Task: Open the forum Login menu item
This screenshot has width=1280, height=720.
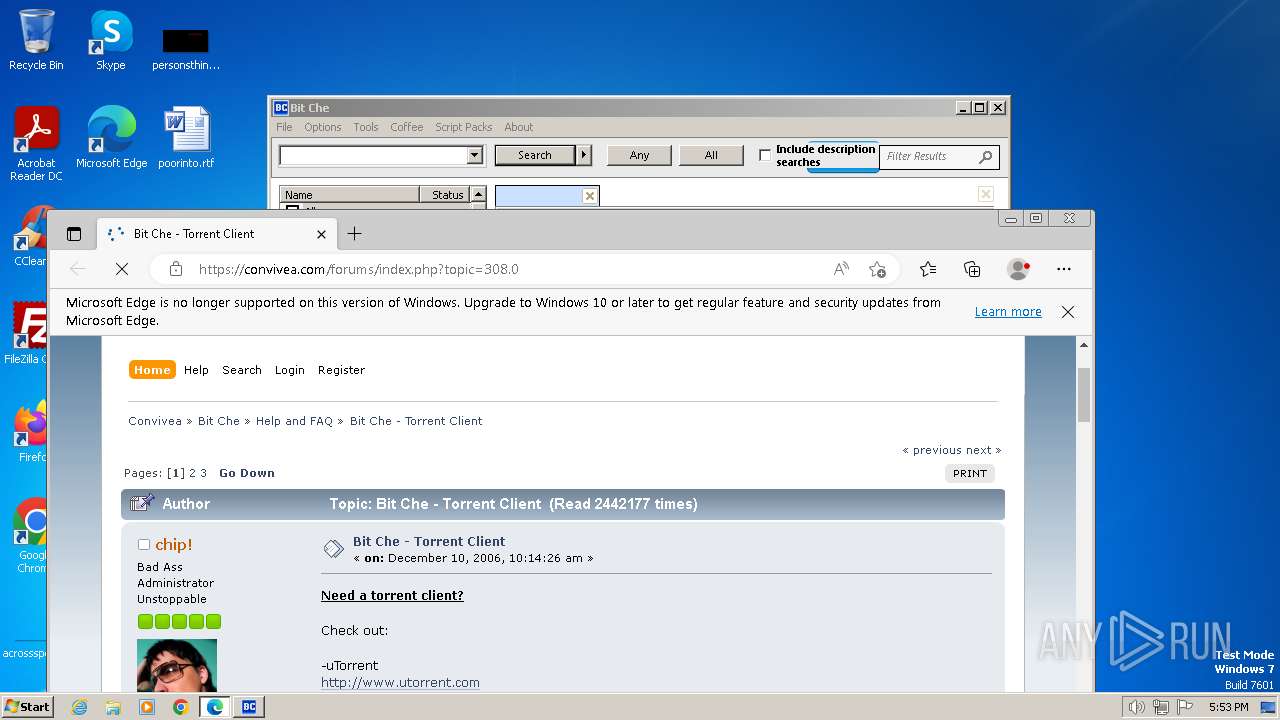Action: click(290, 370)
